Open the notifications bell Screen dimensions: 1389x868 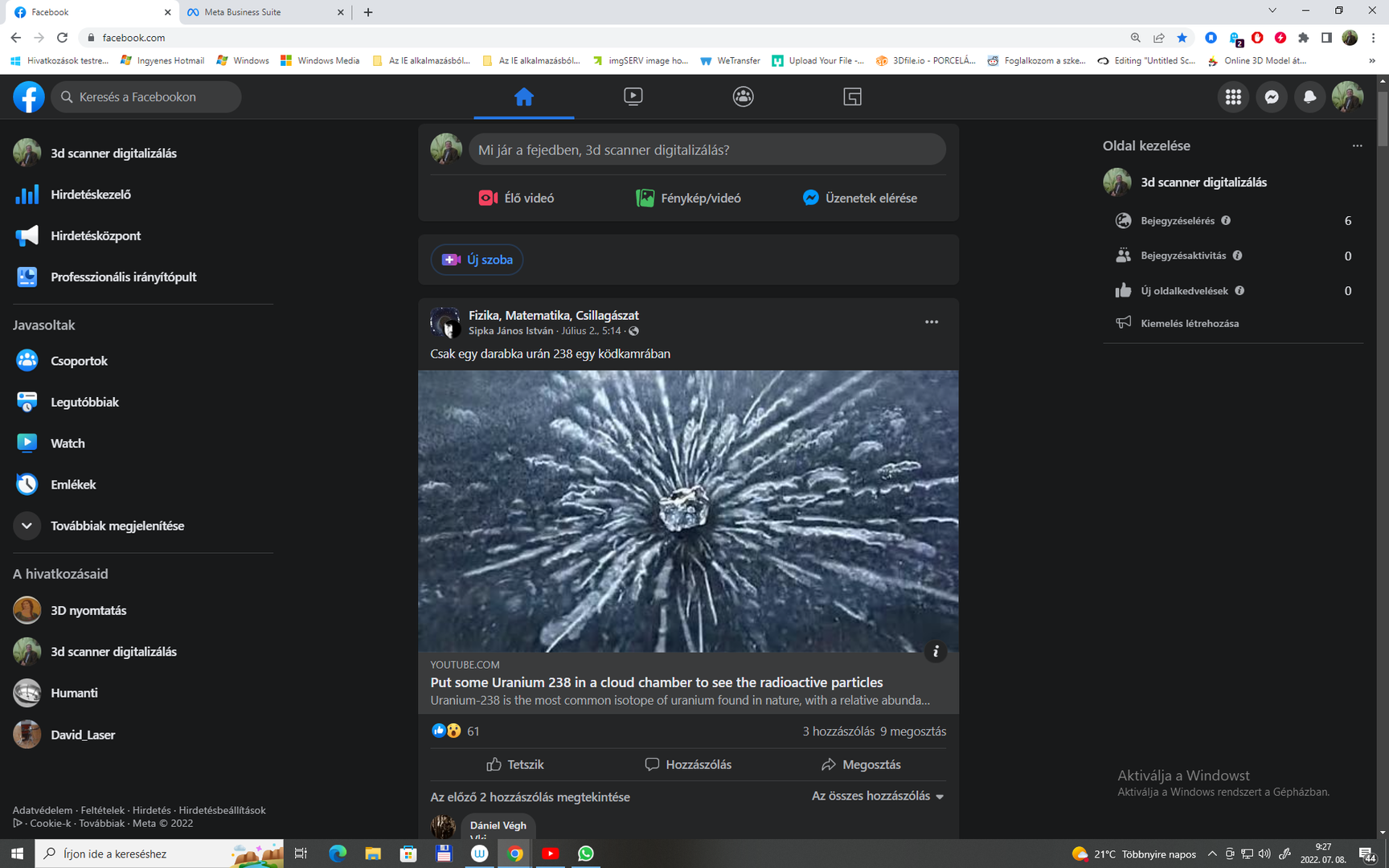point(1309,97)
